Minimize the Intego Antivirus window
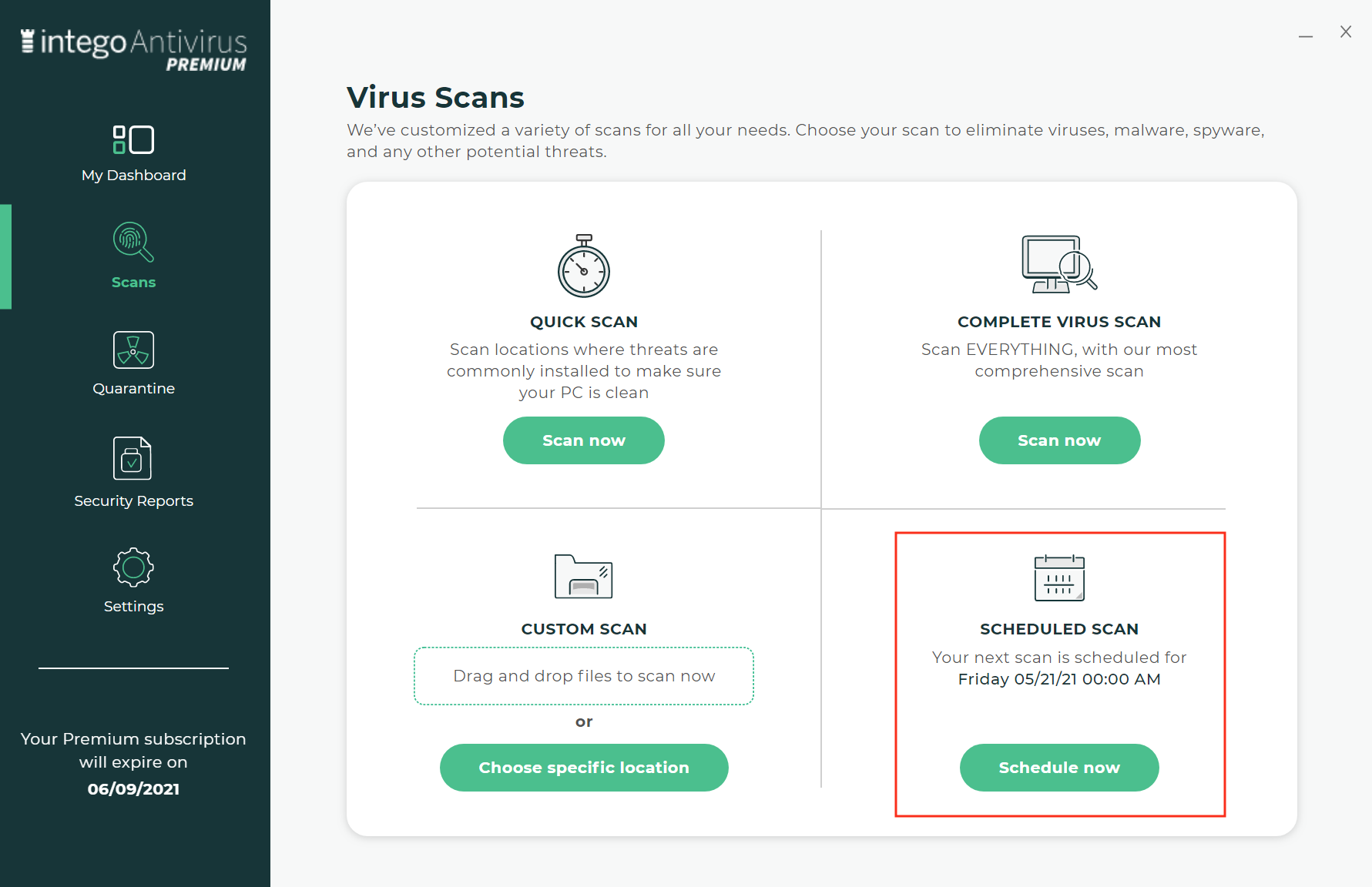The height and width of the screenshot is (887, 1372). point(1305,34)
